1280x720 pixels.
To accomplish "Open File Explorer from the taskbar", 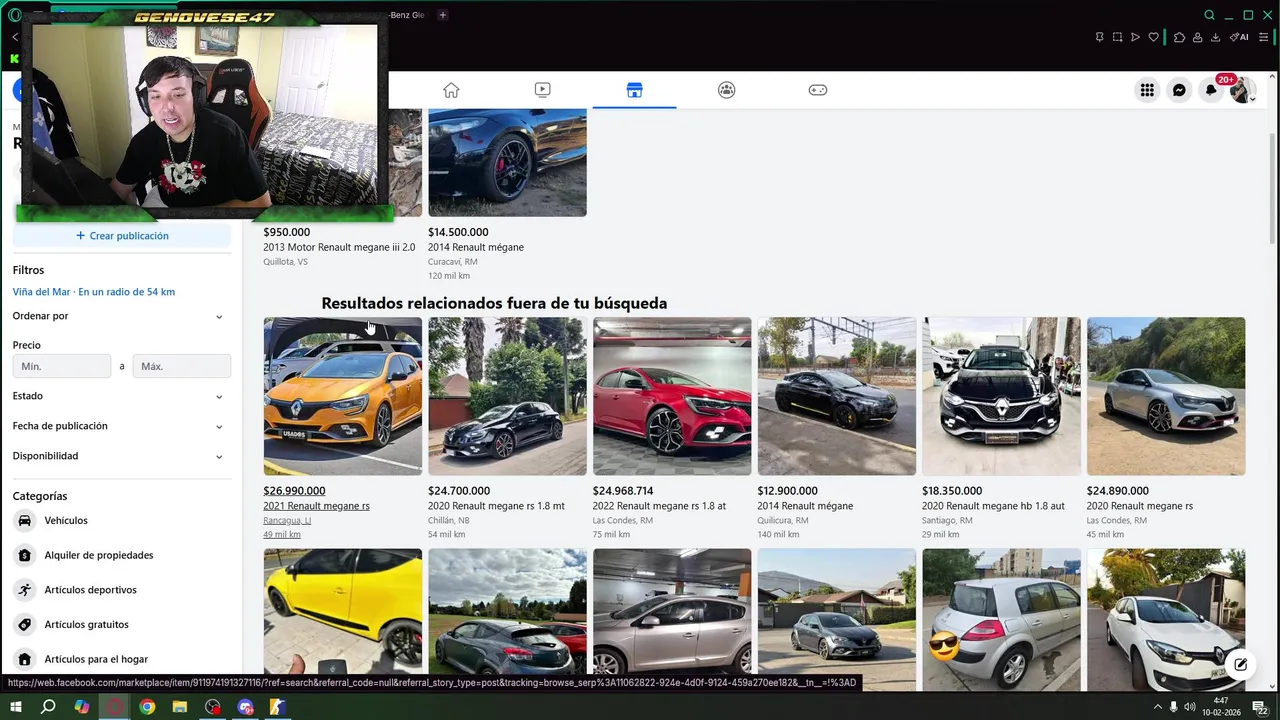I will click(180, 707).
